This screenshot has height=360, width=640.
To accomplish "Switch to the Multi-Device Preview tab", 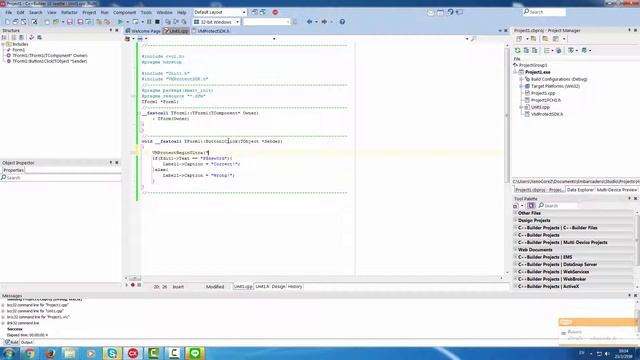I will [x=616, y=190].
